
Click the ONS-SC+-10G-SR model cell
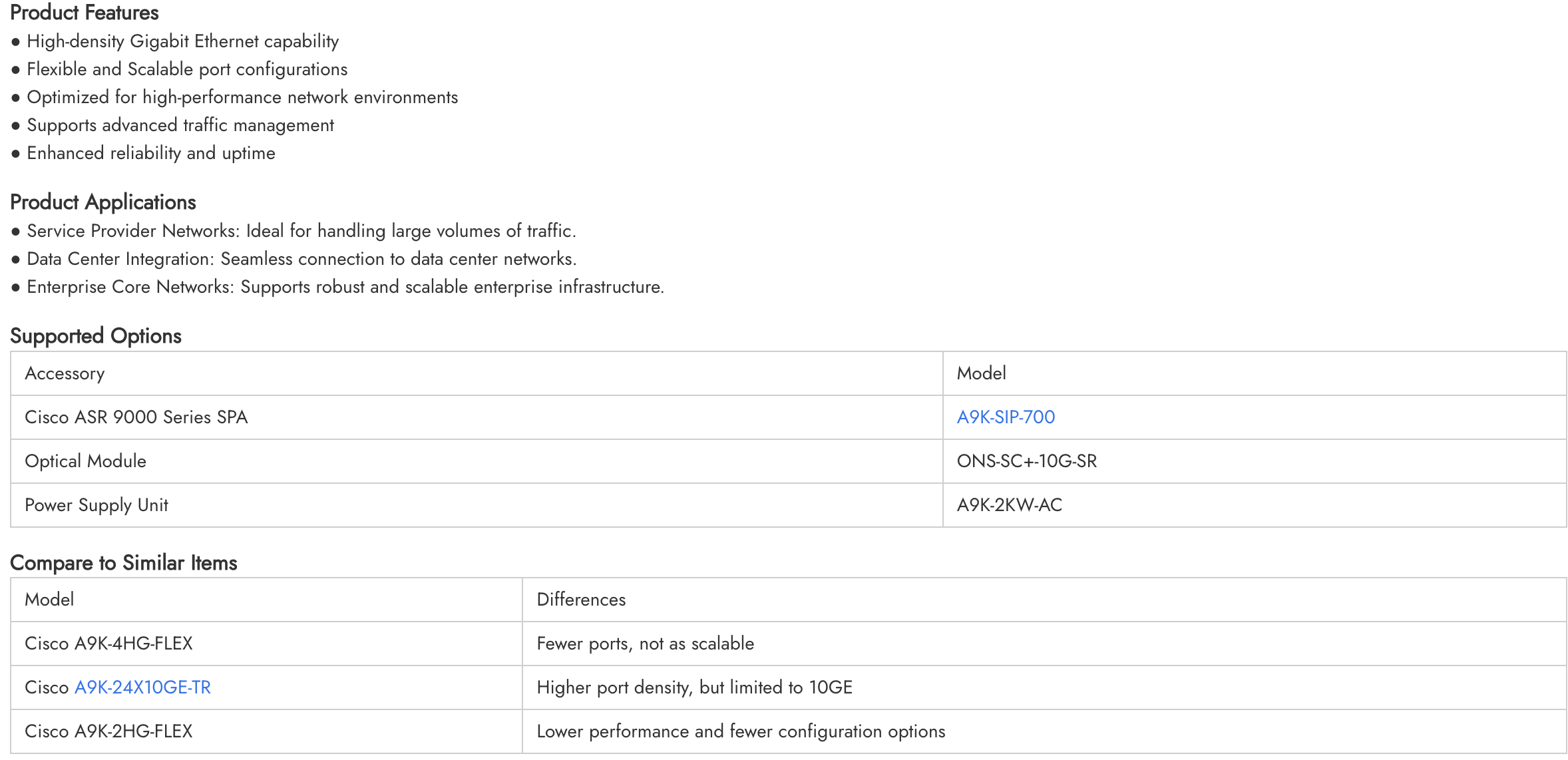pyautogui.click(x=1026, y=461)
